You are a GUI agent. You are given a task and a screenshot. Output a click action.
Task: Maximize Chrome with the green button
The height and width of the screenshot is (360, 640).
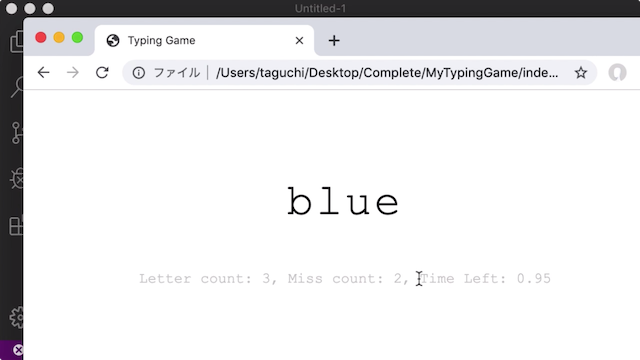coord(78,38)
